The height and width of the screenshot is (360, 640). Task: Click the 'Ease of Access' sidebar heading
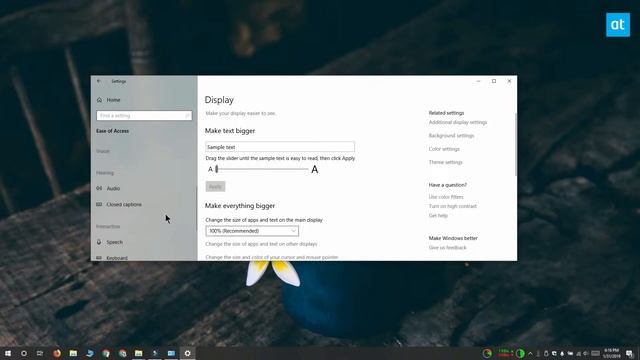click(112, 131)
